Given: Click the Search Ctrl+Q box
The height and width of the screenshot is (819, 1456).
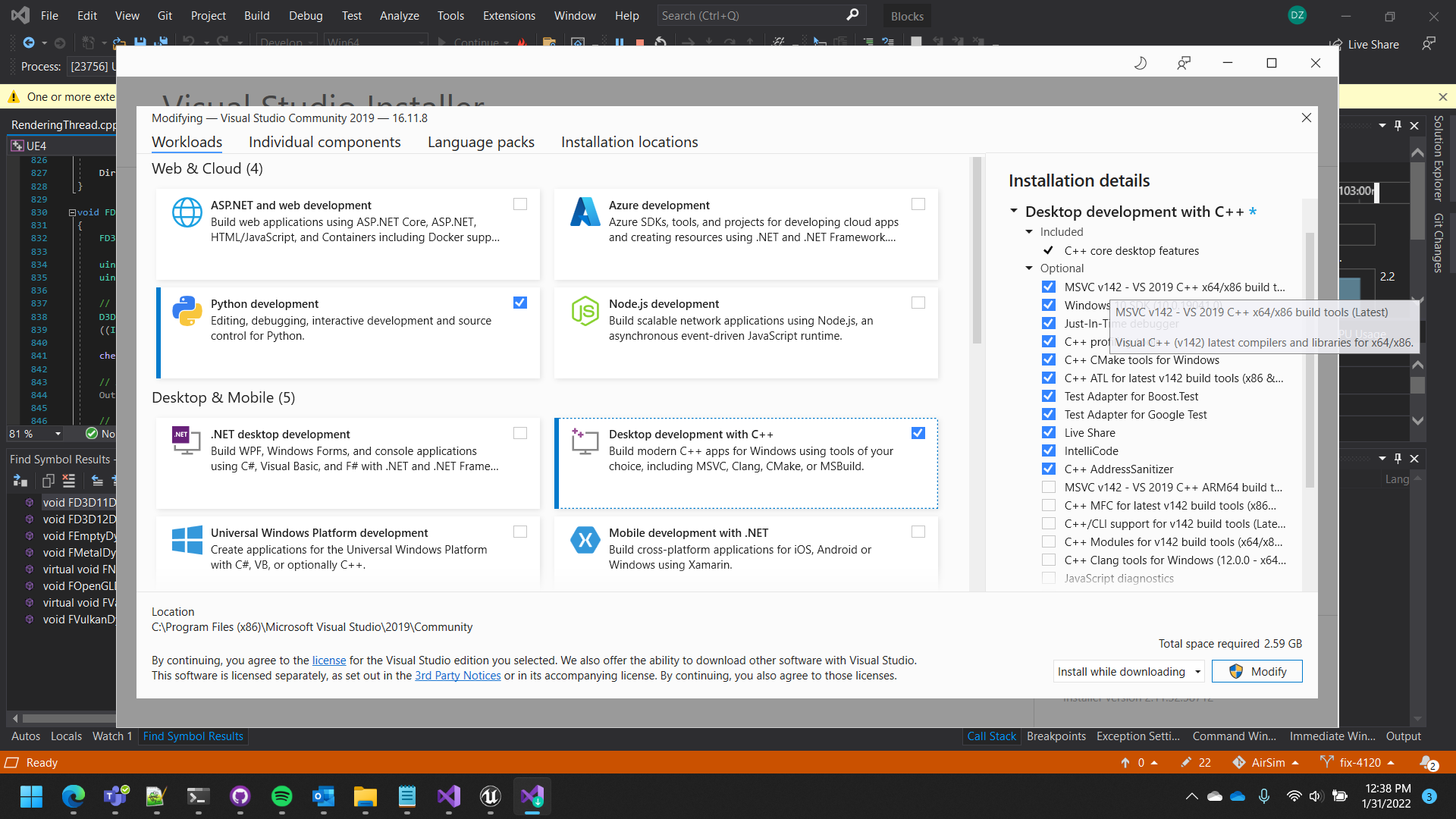Looking at the screenshot, I should click(758, 15).
